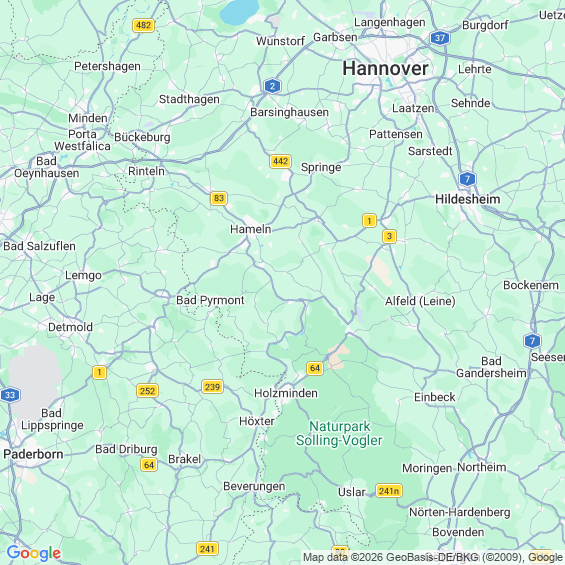The width and height of the screenshot is (565, 565).
Task: Select the A33 shield near Bad Lippspringe
Action: (x=10, y=395)
